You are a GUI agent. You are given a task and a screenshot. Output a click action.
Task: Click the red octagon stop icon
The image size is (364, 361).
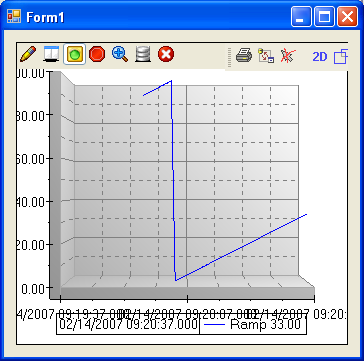pyautogui.click(x=97, y=54)
